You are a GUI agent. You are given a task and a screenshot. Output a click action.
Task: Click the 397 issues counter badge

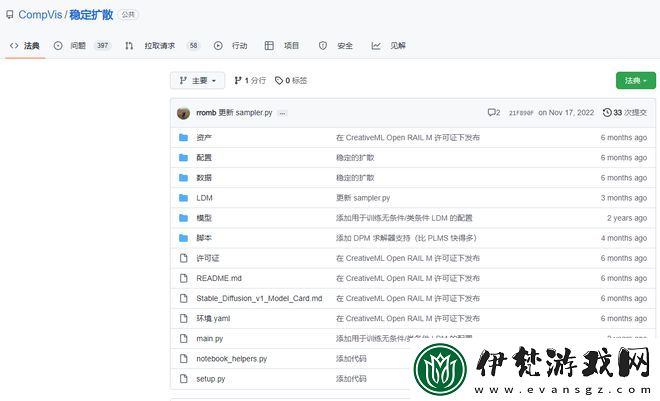pyautogui.click(x=102, y=45)
